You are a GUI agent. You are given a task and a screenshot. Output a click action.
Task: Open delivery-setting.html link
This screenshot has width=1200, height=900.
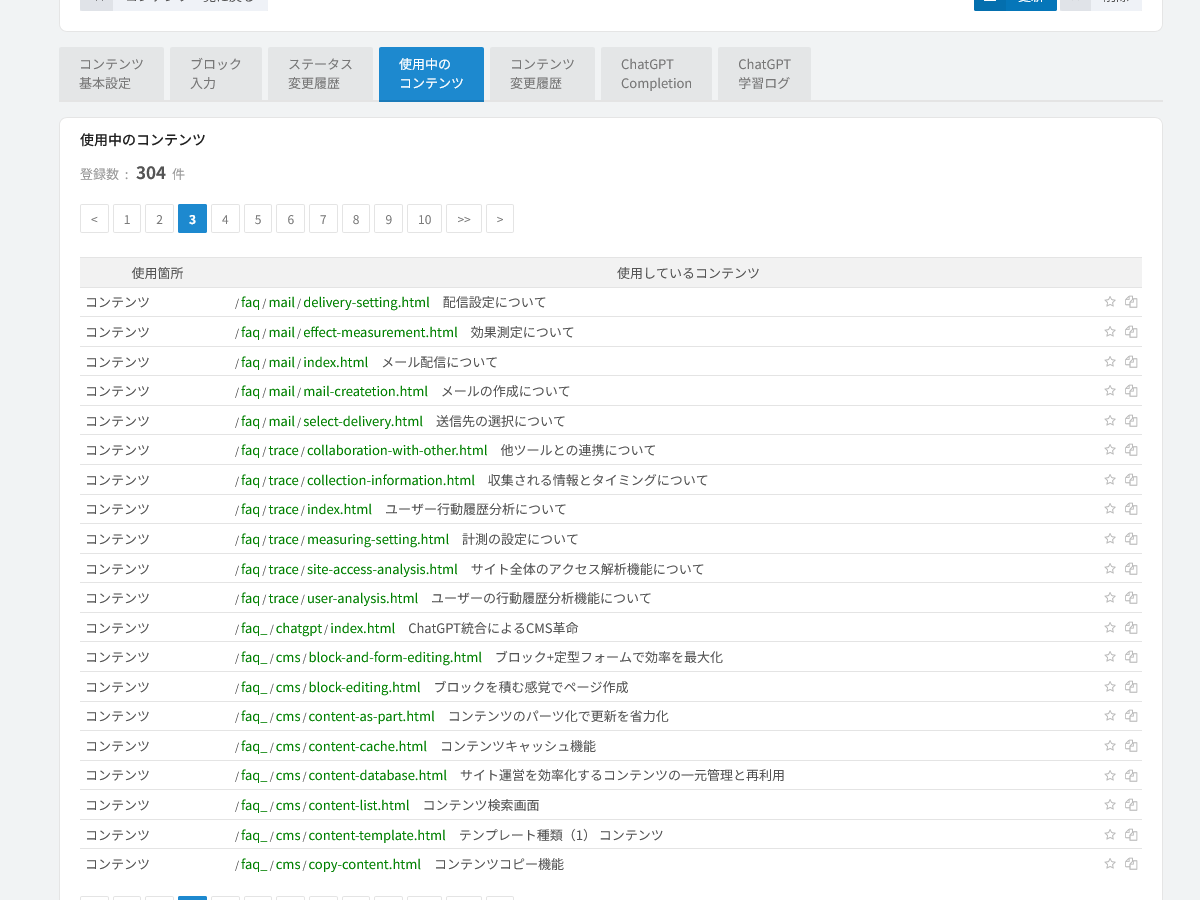366,302
